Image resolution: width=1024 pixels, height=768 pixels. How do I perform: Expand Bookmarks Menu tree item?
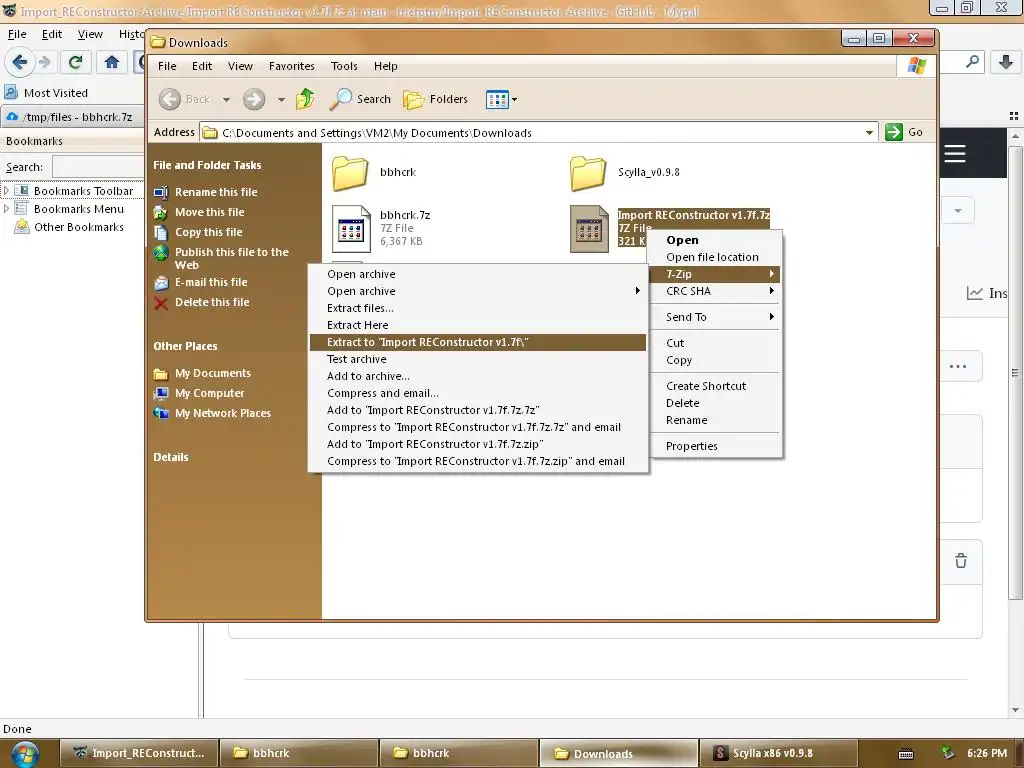pyautogui.click(x=7, y=209)
